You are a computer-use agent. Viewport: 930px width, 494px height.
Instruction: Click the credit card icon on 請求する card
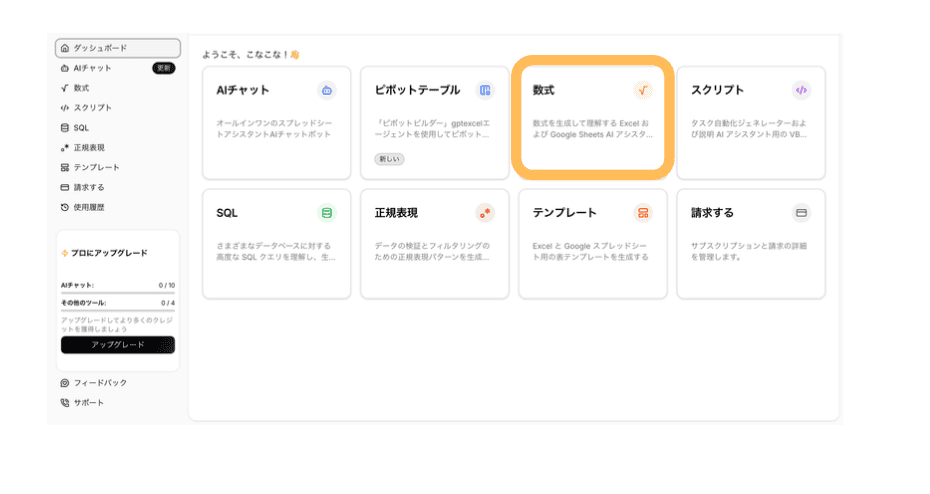point(801,213)
